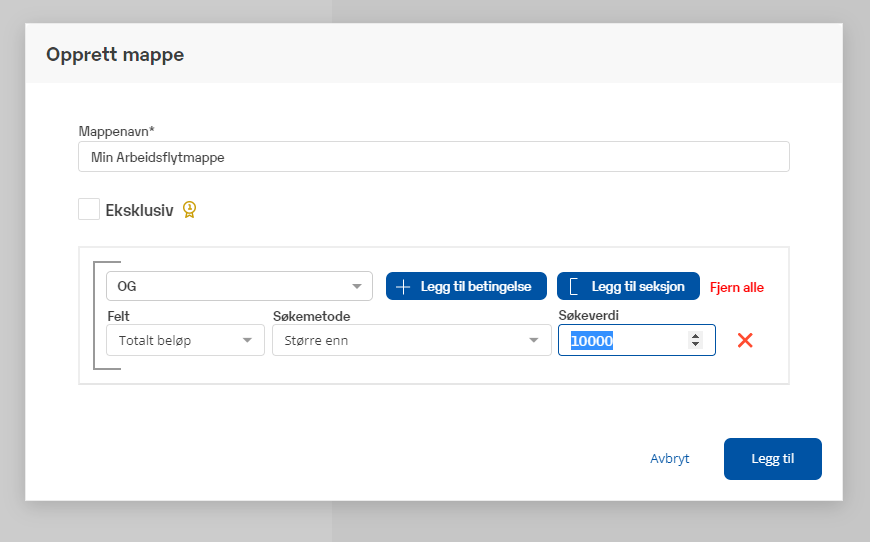Open the OG operator combo box
870x542 pixels.
230,286
